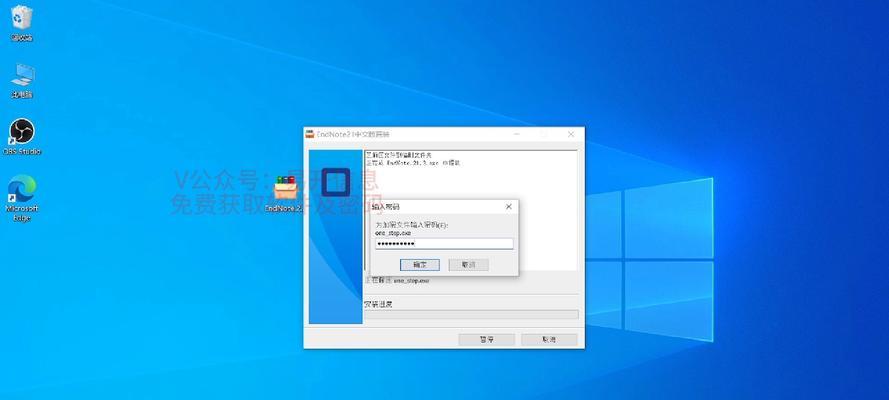Select the This PC desktop icon
The height and width of the screenshot is (400, 889).
[22, 80]
